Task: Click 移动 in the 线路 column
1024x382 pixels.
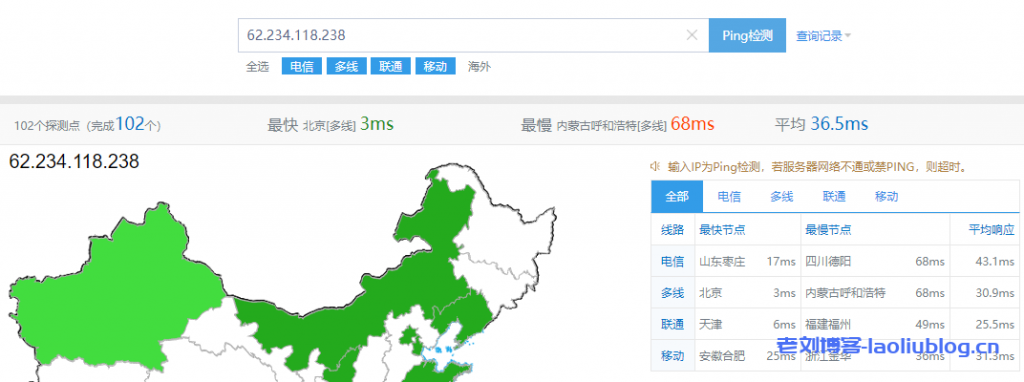Action: pos(672,356)
